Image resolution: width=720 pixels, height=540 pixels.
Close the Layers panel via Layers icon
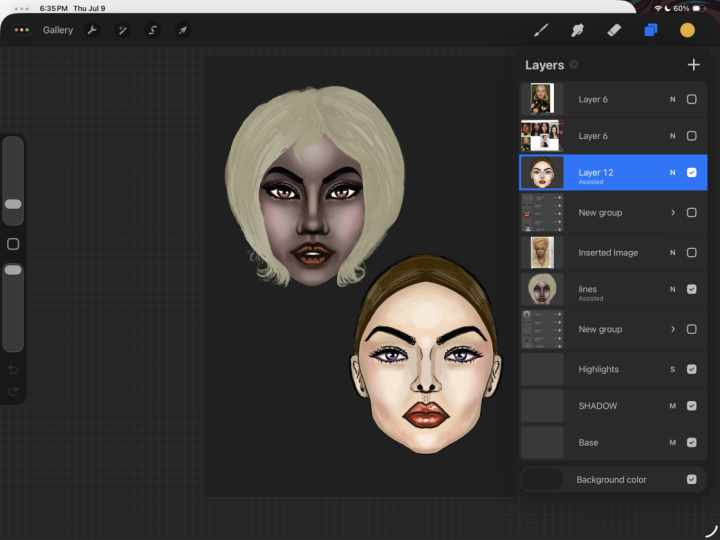point(651,30)
